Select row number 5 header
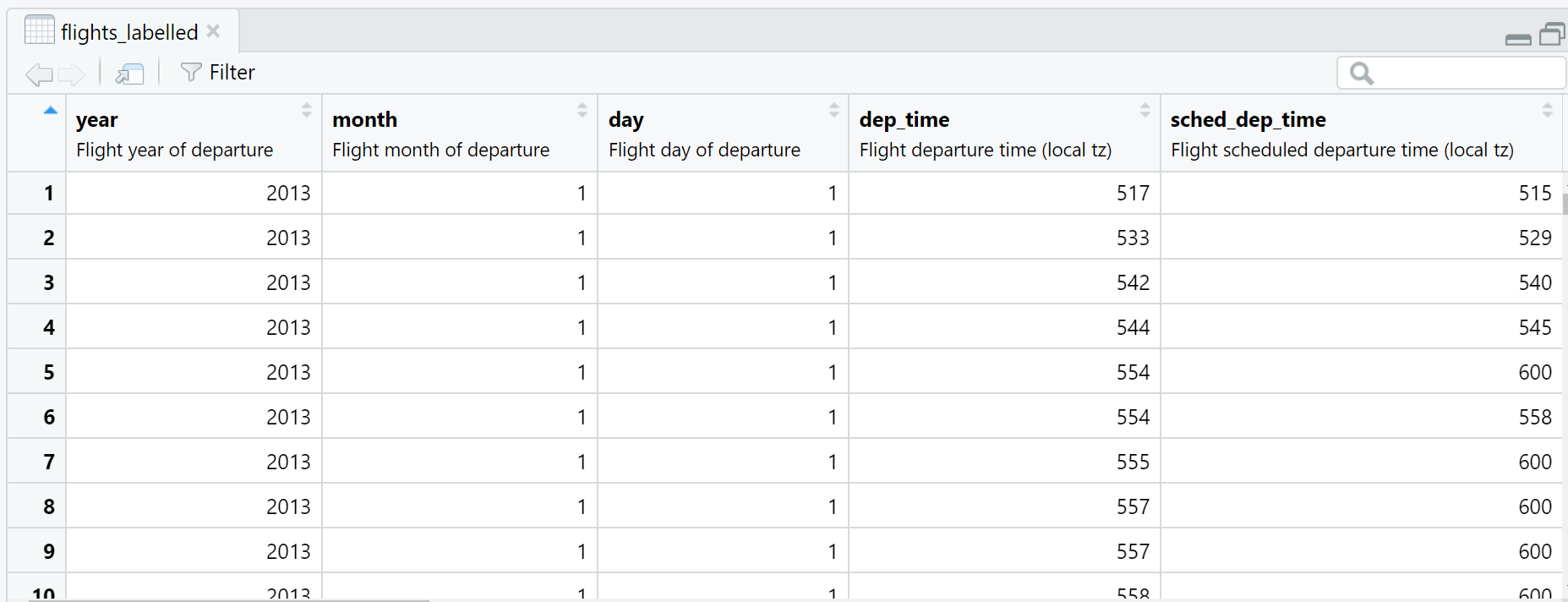 click(48, 372)
